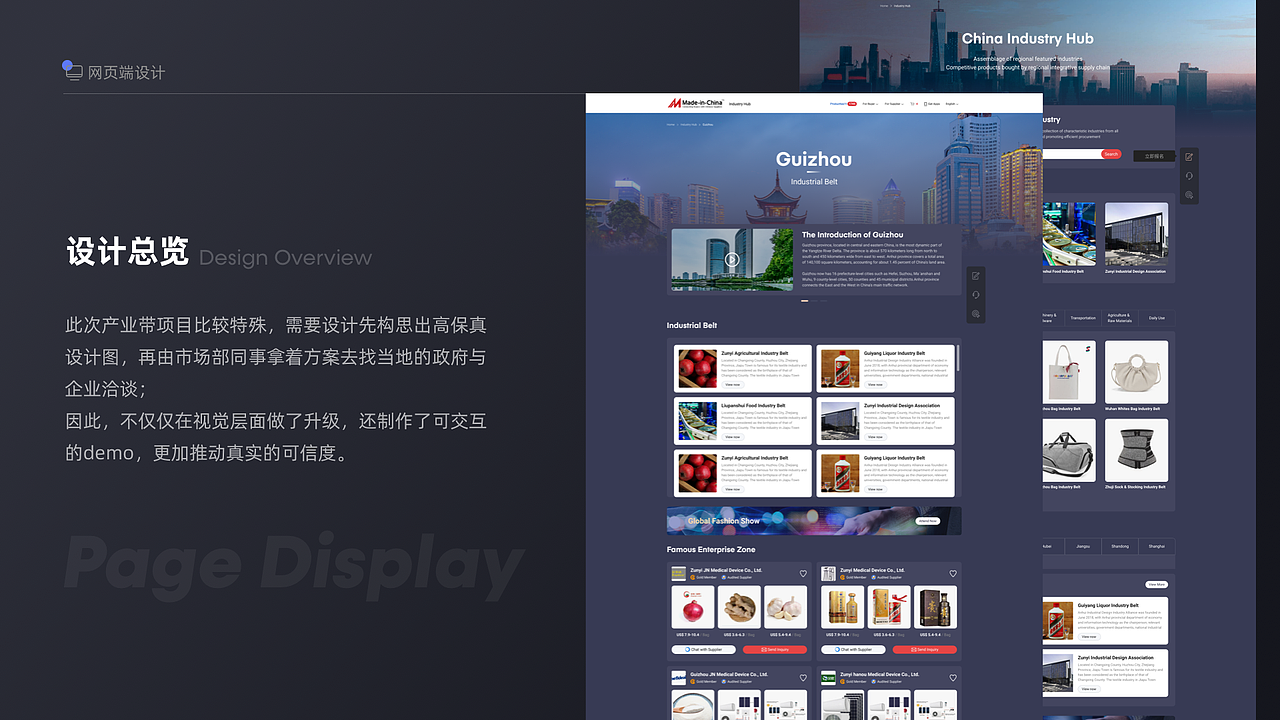Click the Get Apps phone icon
Image resolution: width=1280 pixels, height=720 pixels.
(x=925, y=104)
